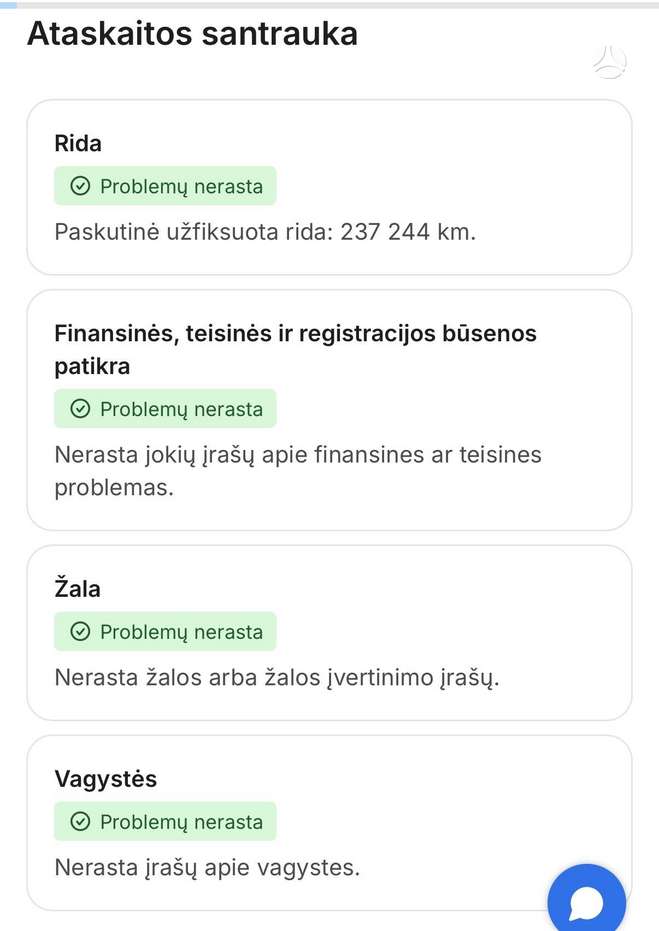This screenshot has width=659, height=931.
Task: Click the progress bar at the top
Action: tap(330, 5)
